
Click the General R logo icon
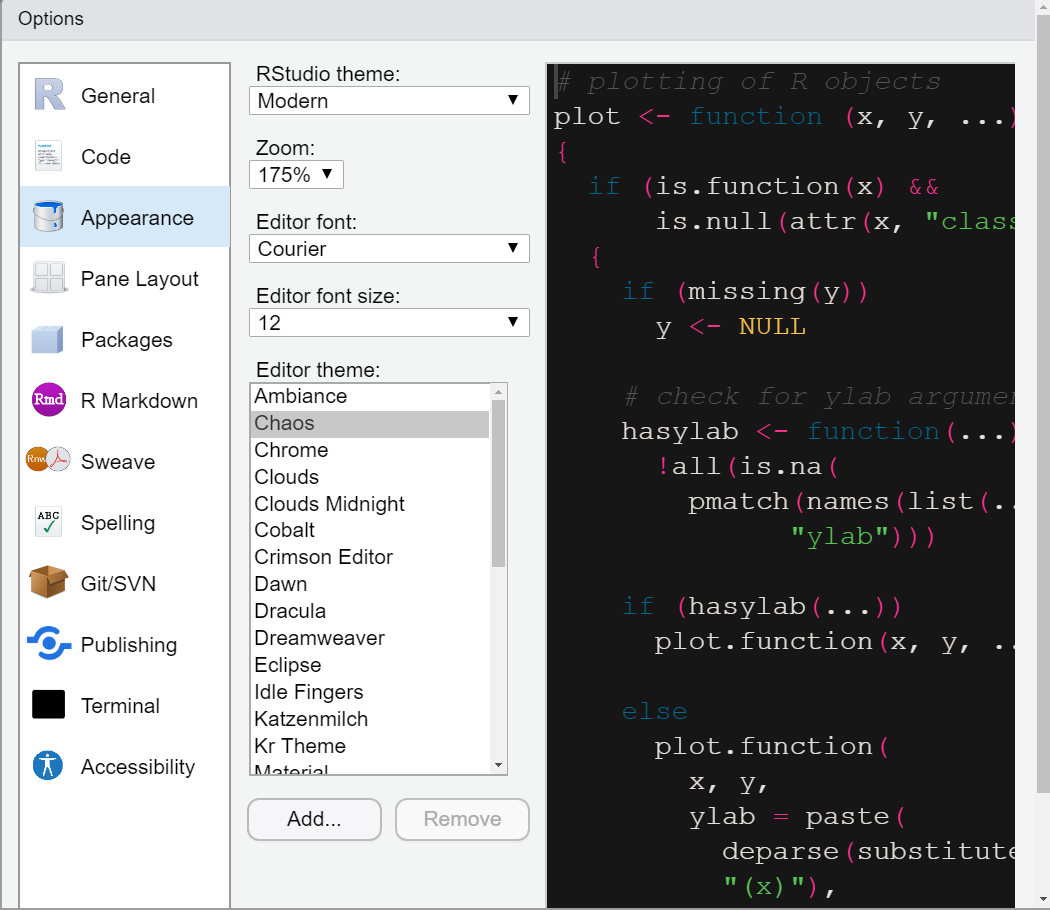coord(50,95)
